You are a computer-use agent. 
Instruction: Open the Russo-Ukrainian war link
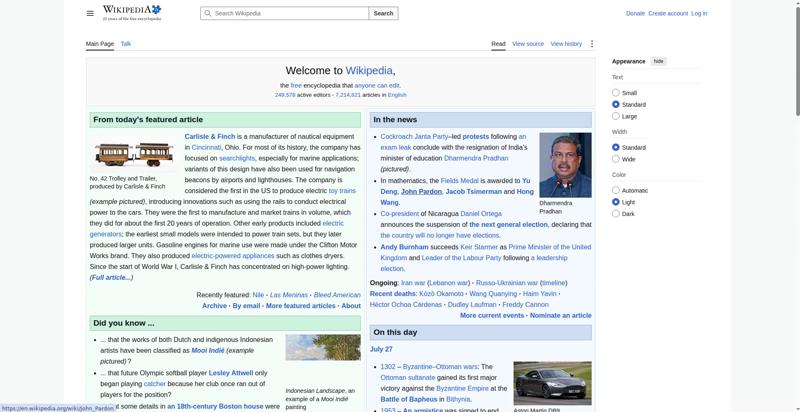pos(507,283)
